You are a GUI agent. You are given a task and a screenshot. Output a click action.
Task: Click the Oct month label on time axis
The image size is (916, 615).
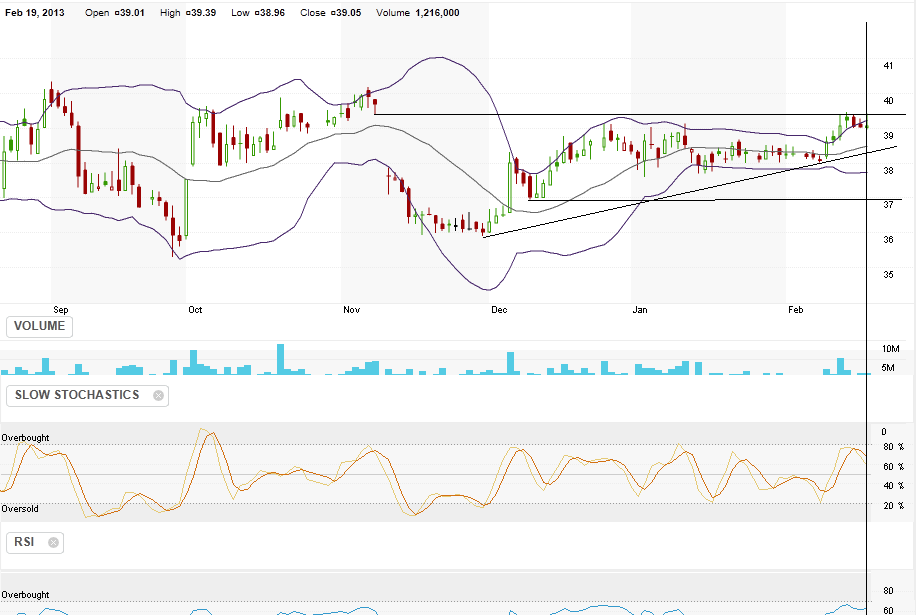coord(195,310)
